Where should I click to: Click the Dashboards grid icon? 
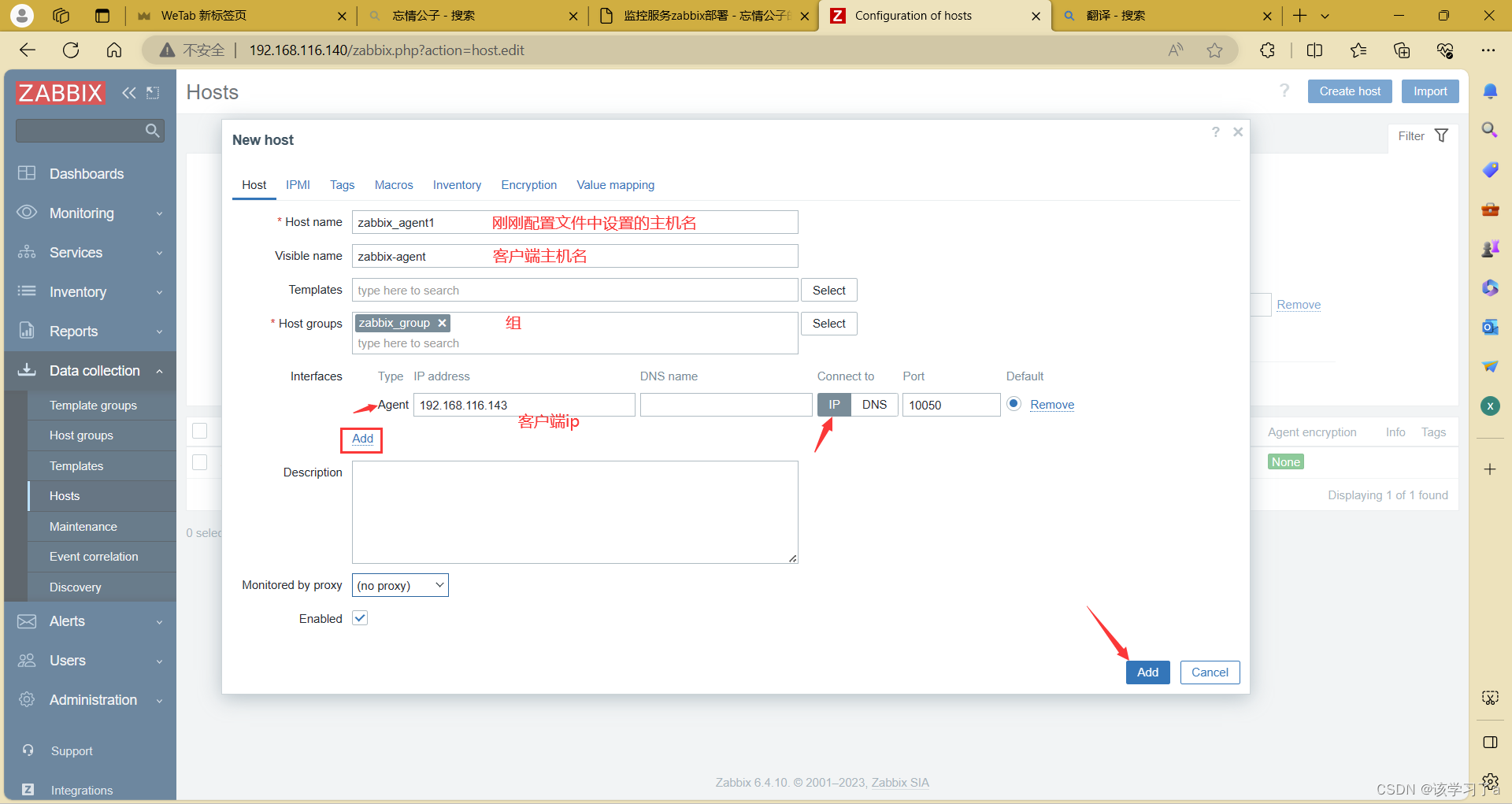tap(27, 173)
